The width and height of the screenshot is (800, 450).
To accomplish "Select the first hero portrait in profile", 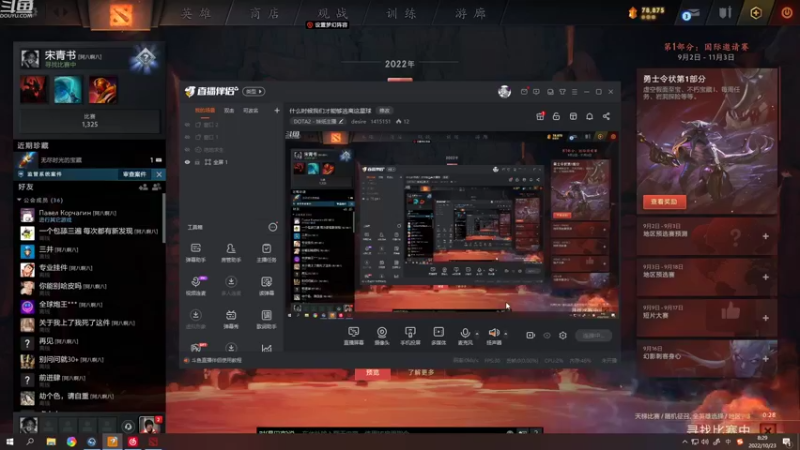I will pyautogui.click(x=33, y=90).
